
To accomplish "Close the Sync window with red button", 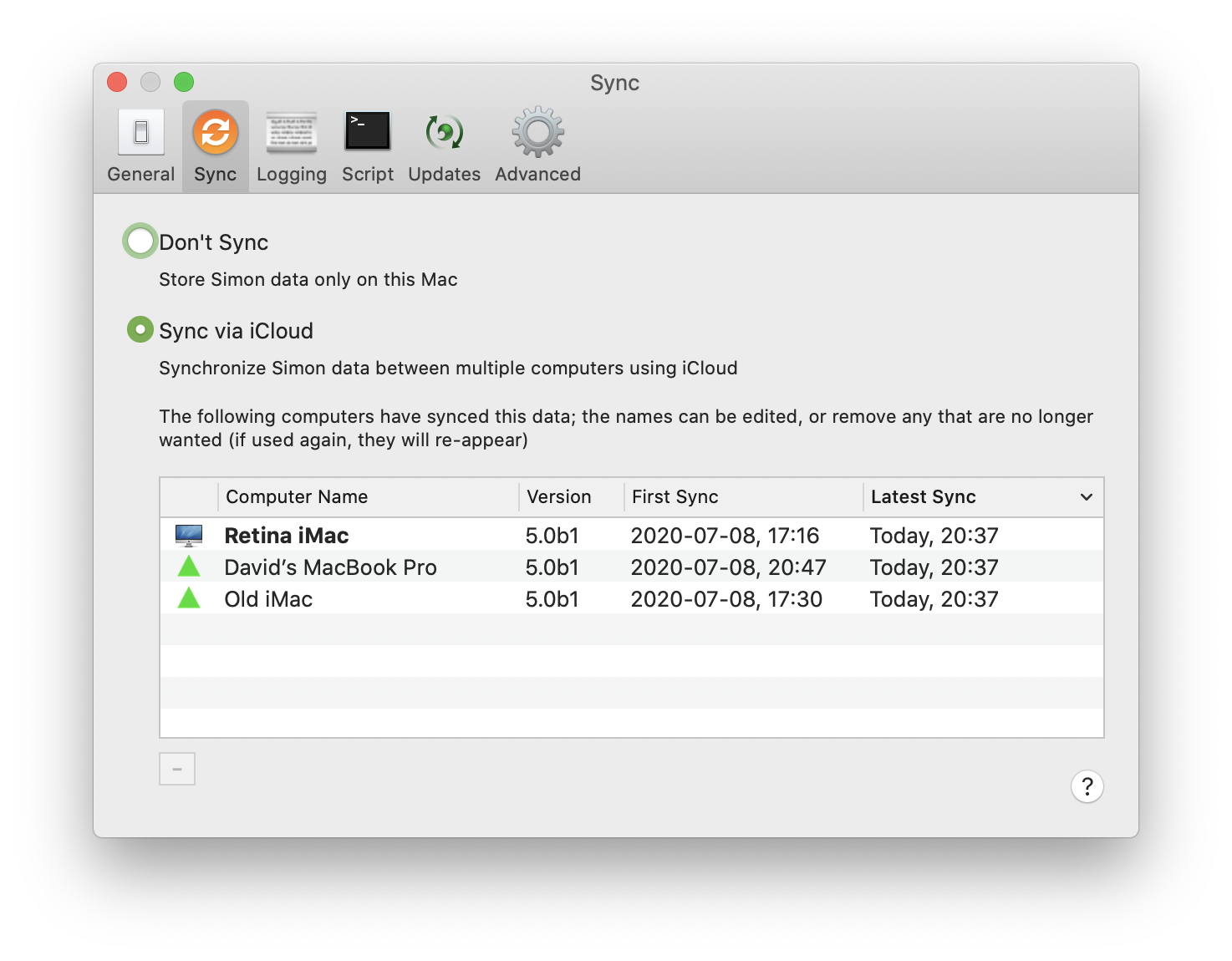I will coord(117,82).
